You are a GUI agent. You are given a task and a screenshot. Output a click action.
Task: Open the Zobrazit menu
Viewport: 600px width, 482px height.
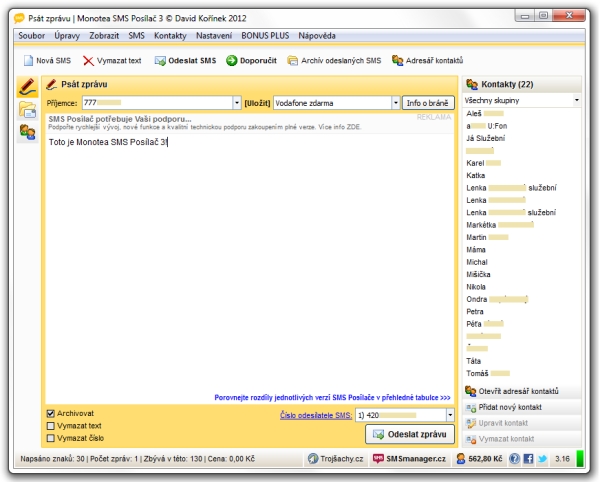point(104,36)
